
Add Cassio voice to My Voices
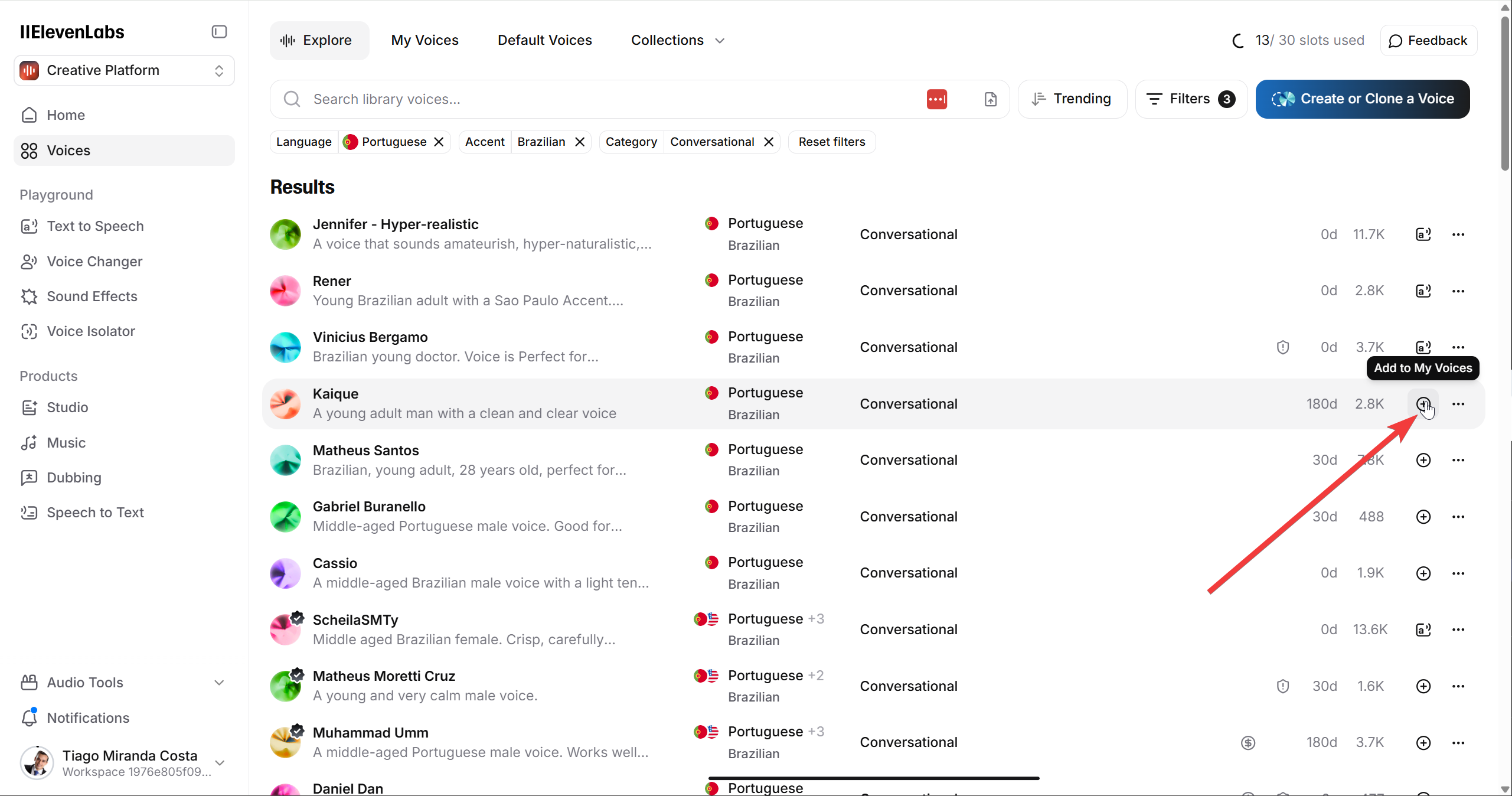click(1423, 573)
